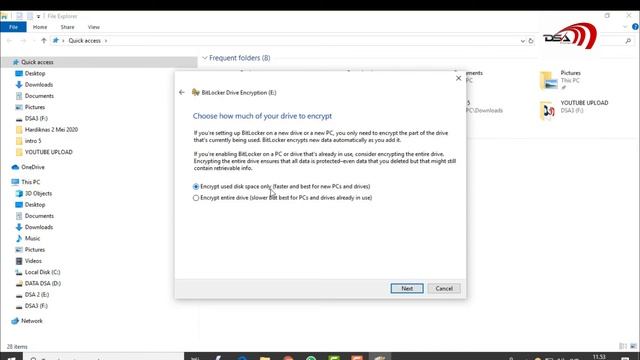
Task: Switch to the Home ribbon tab
Action: click(40, 27)
